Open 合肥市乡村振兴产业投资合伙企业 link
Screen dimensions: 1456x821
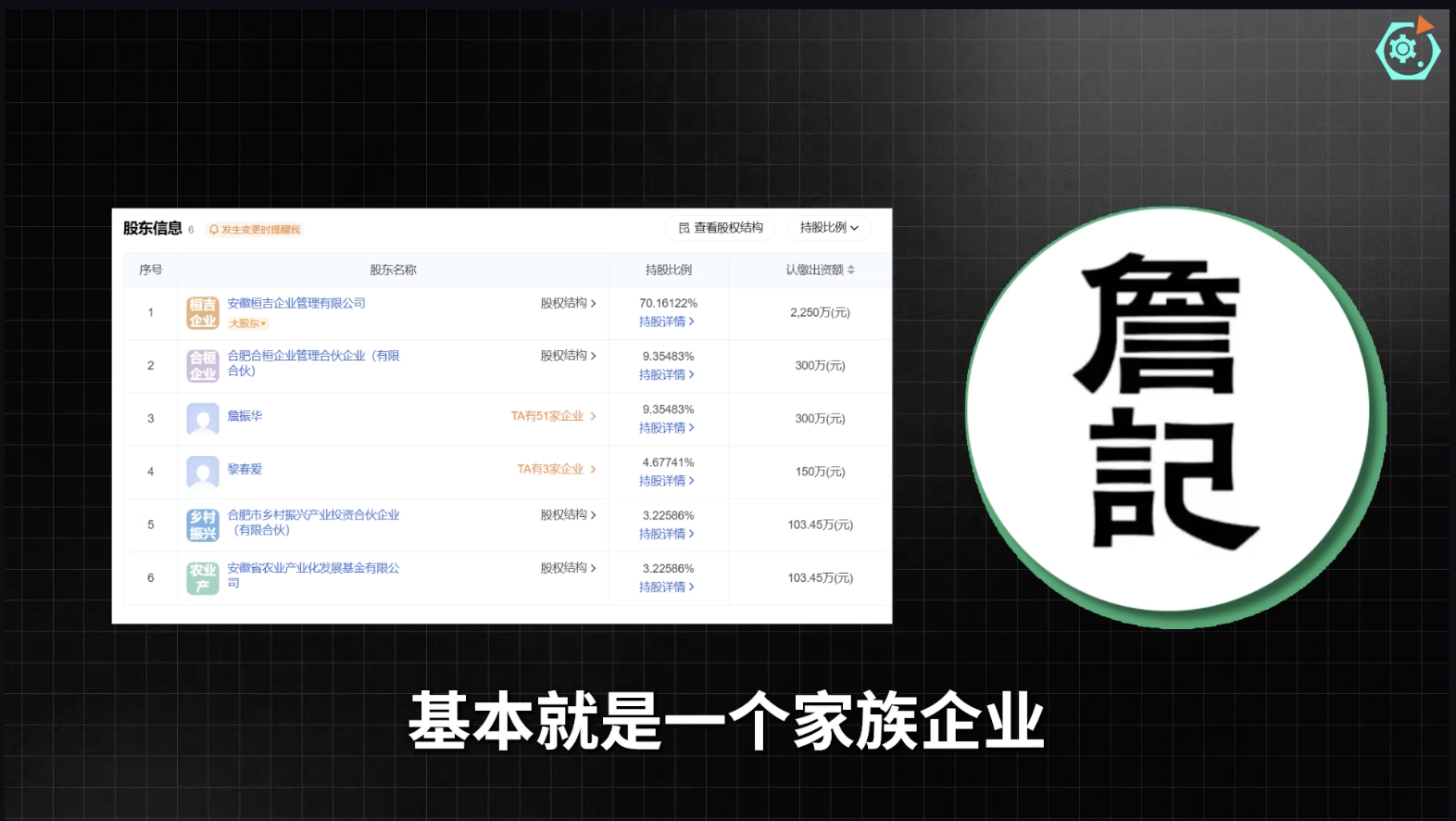(x=313, y=523)
